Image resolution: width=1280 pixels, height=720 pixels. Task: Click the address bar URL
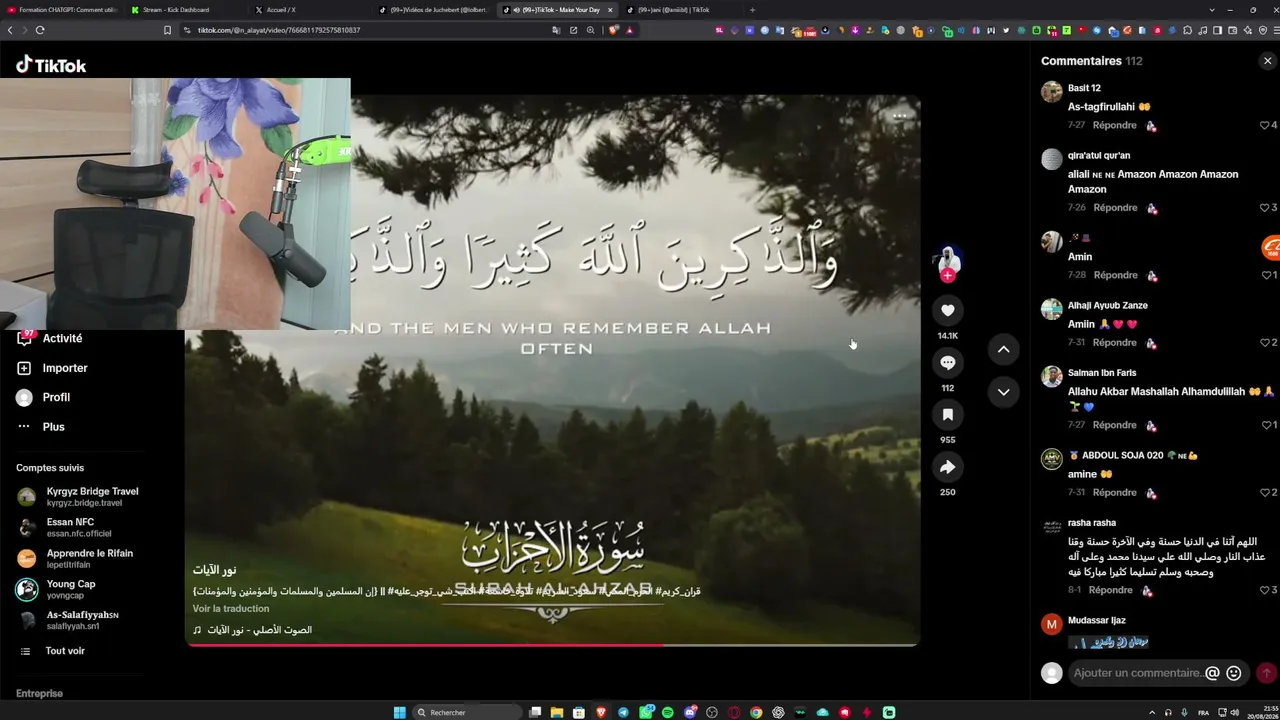pyautogui.click(x=279, y=30)
